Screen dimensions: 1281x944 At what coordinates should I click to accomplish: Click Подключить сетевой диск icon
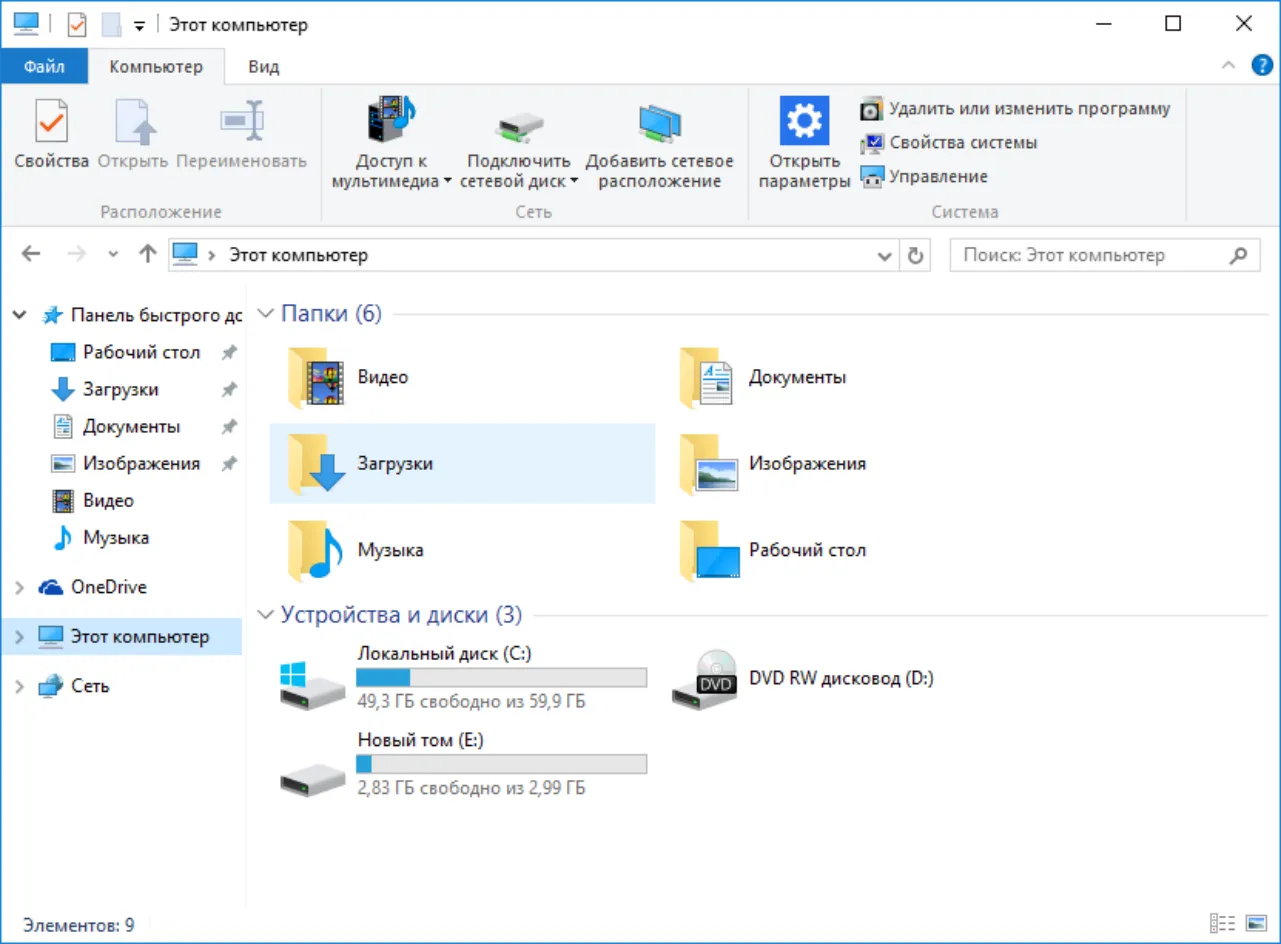519,126
